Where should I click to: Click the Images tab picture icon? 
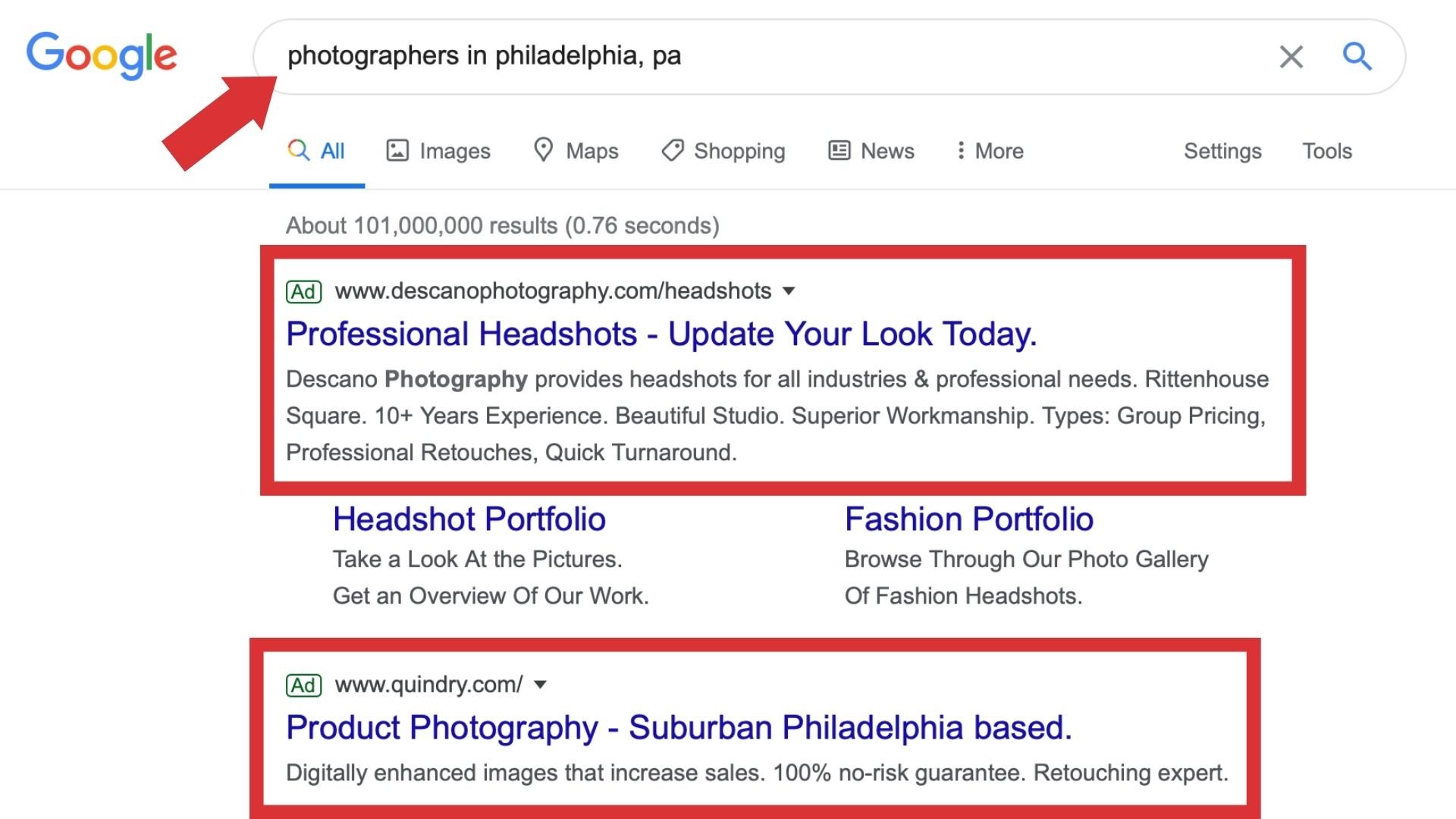click(x=397, y=150)
